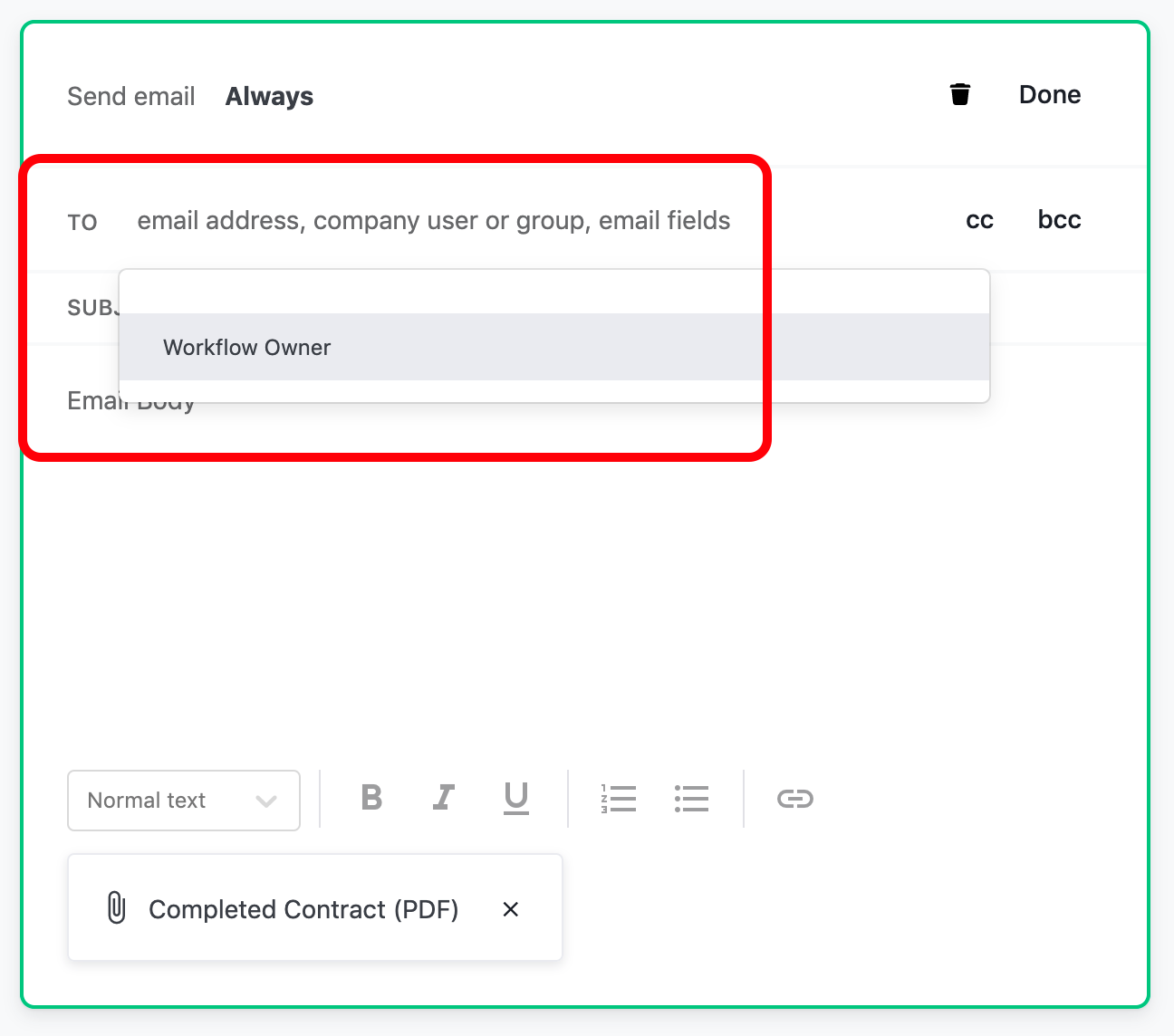Click the paperclip attachment icon

tap(116, 908)
